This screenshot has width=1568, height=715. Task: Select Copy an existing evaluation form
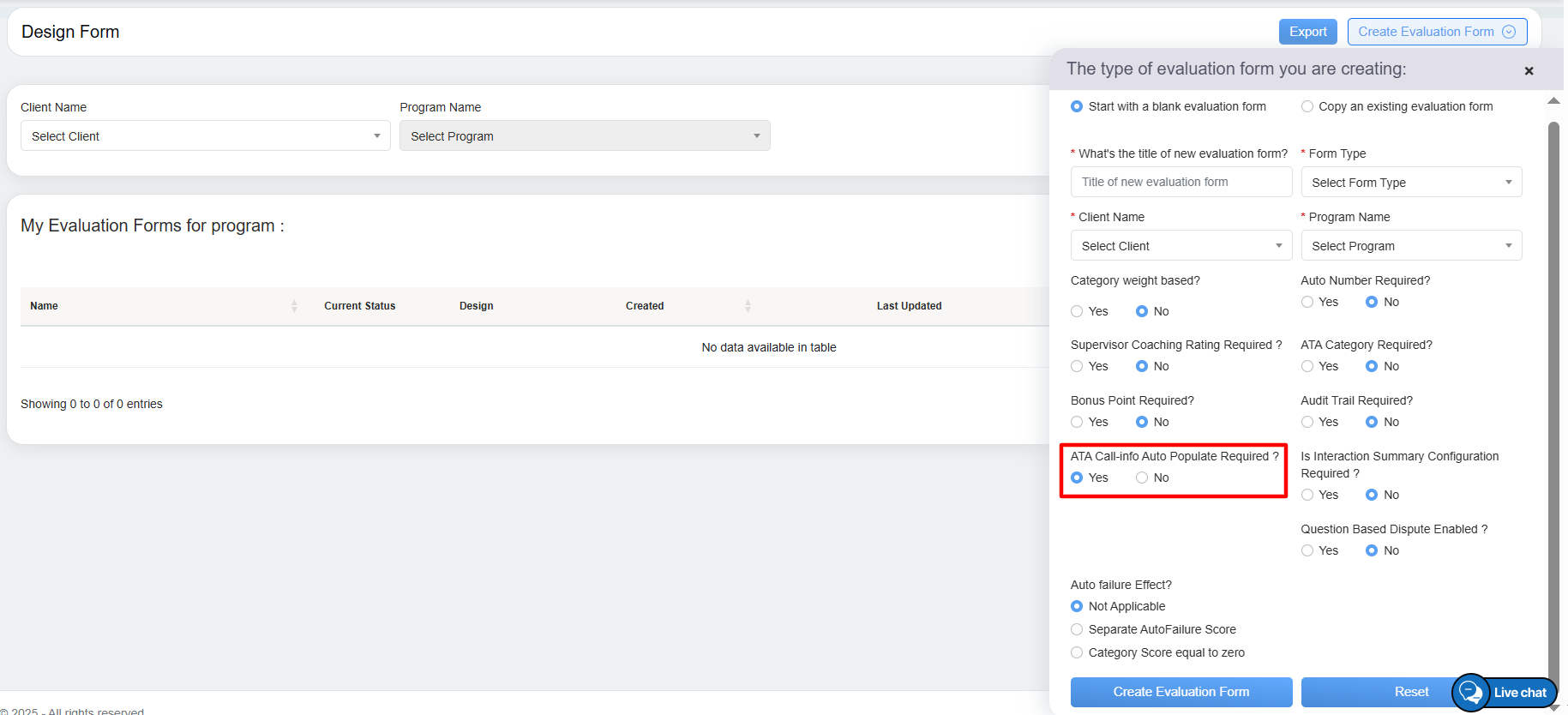(x=1307, y=107)
